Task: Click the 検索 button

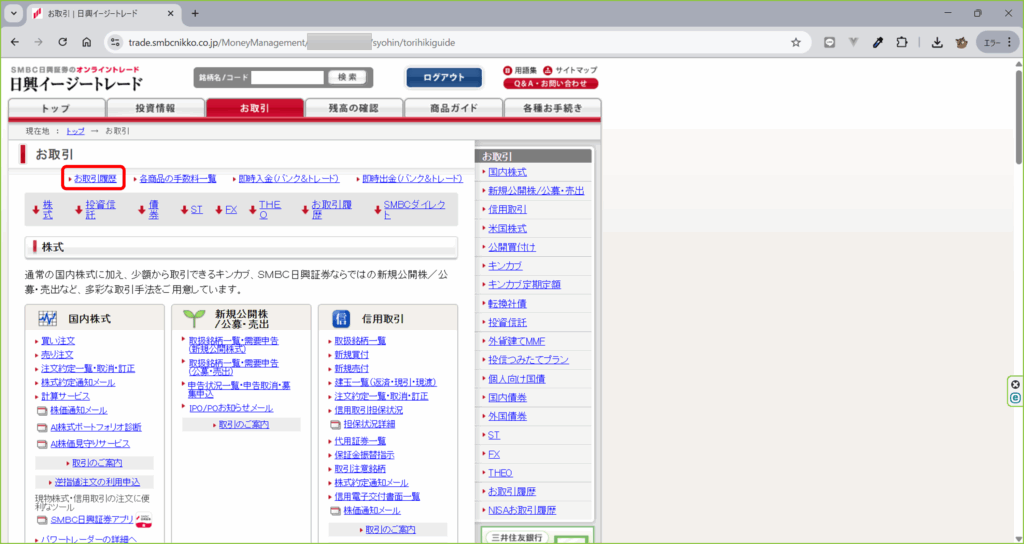Action: point(347,77)
